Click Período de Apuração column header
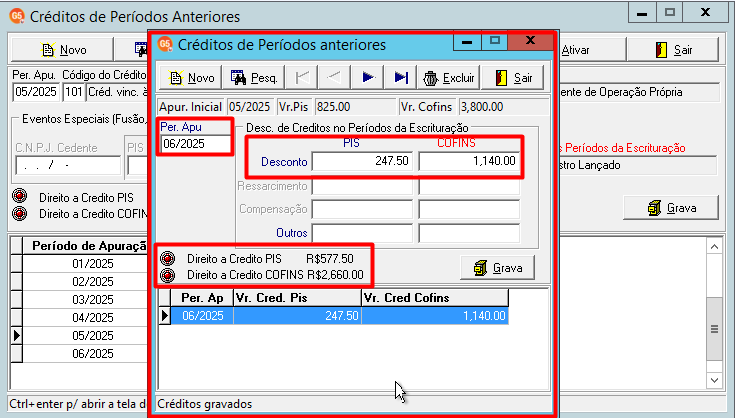Viewport: 735px width, 418px height. pyautogui.click(x=85, y=246)
